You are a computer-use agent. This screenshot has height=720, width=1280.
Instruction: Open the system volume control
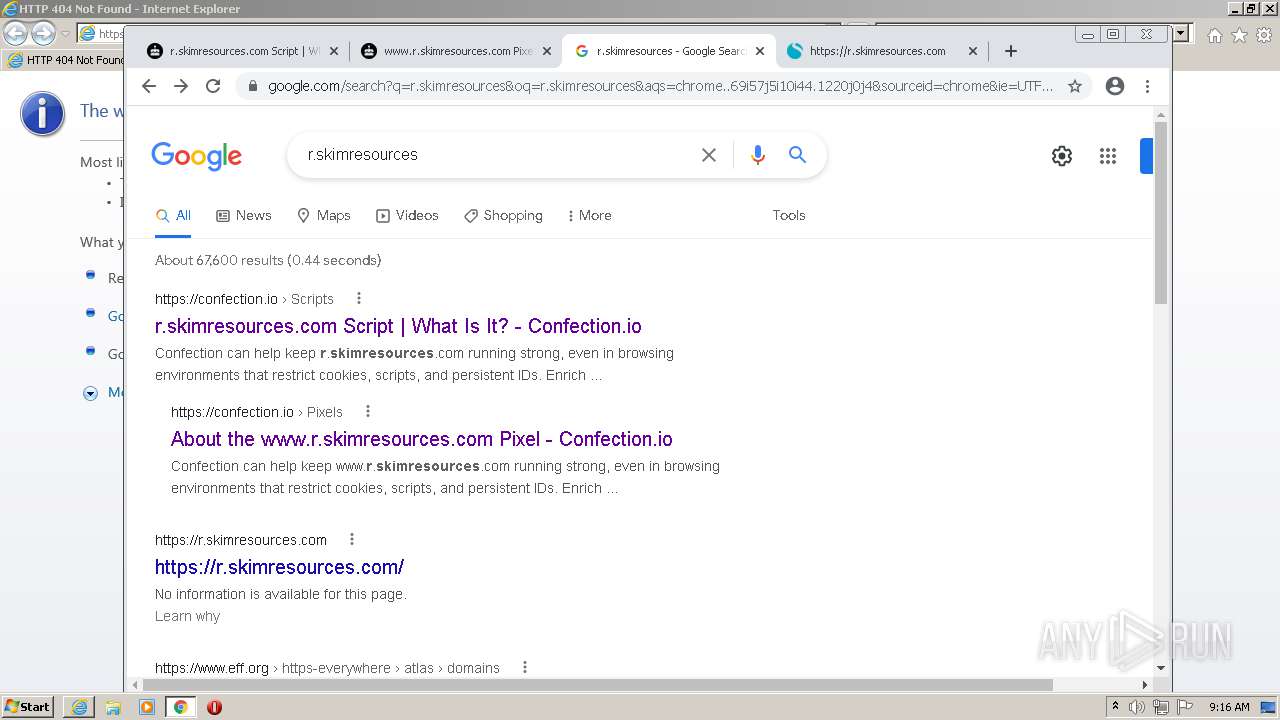tap(1137, 707)
